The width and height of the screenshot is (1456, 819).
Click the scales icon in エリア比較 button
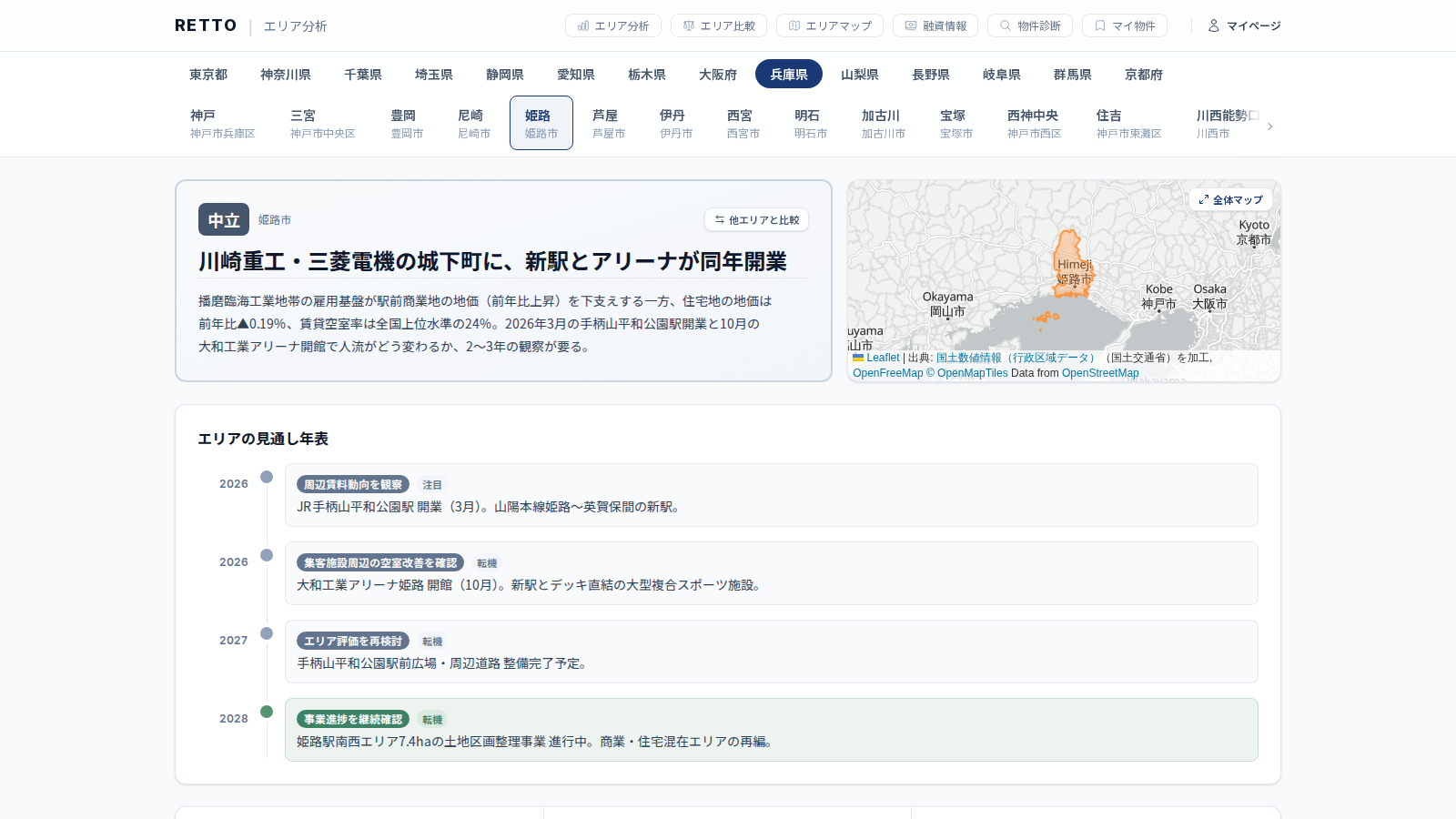689,25
